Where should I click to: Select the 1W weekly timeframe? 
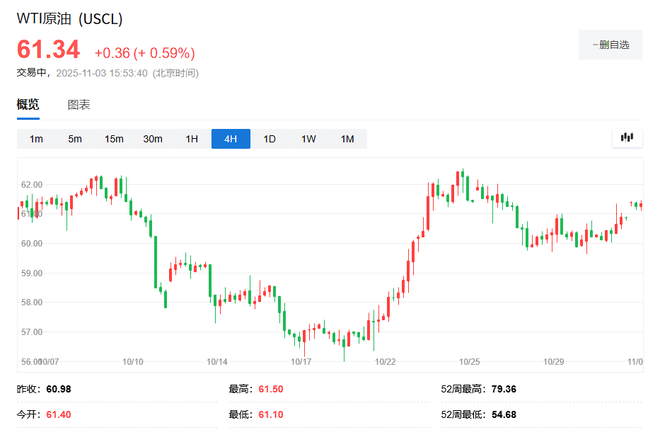pos(308,139)
